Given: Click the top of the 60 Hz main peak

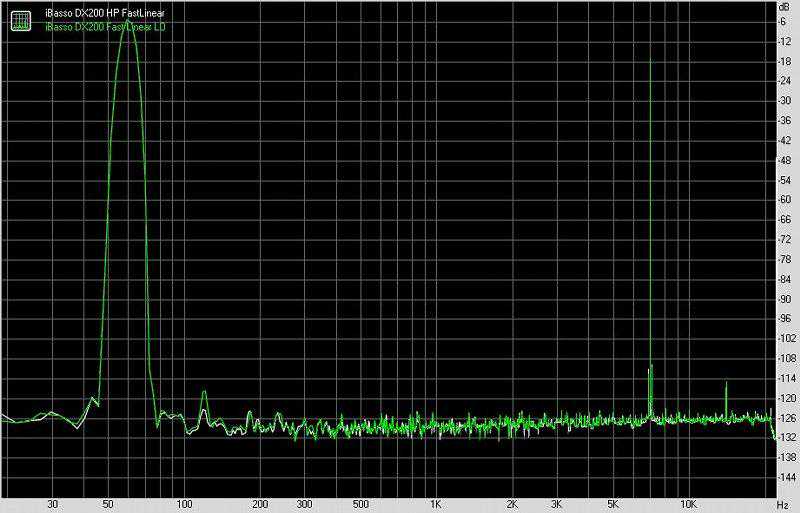Looking at the screenshot, I should point(128,24).
